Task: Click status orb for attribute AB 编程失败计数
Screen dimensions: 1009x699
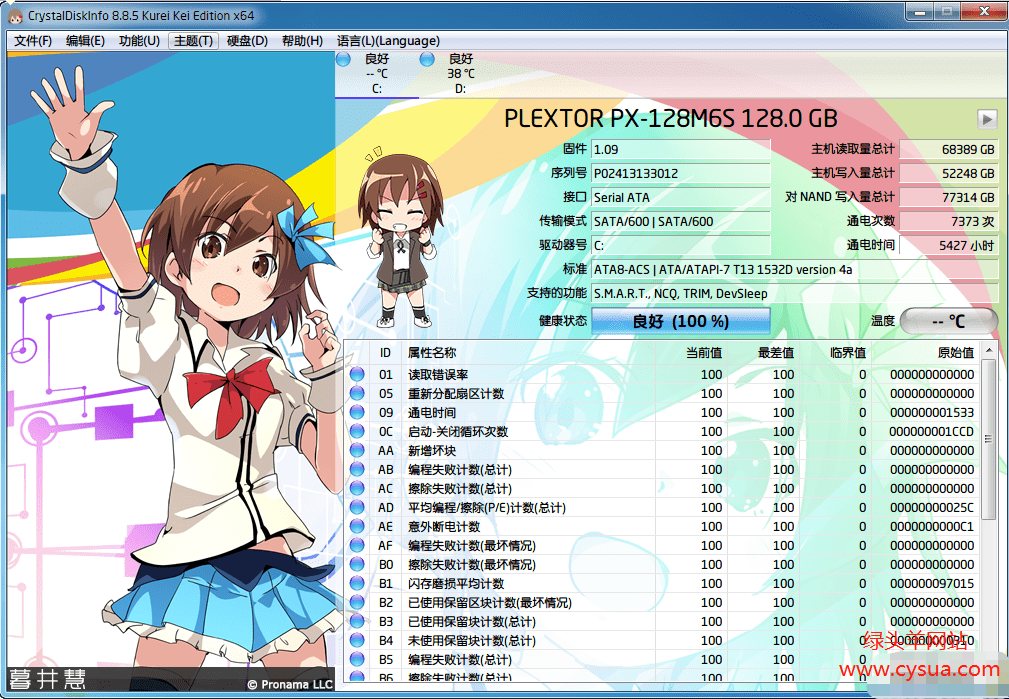Action: (x=357, y=469)
